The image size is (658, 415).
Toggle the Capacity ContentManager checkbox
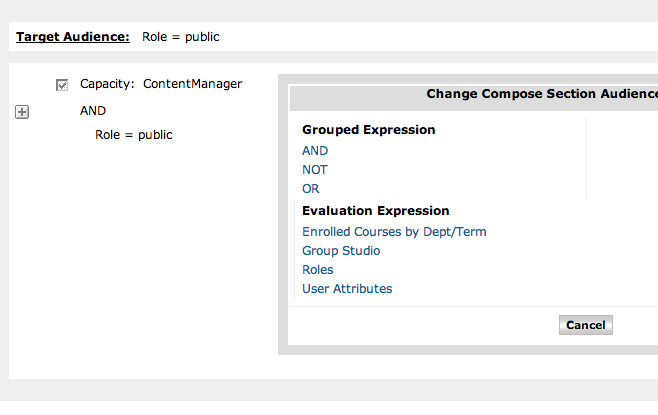pos(62,85)
